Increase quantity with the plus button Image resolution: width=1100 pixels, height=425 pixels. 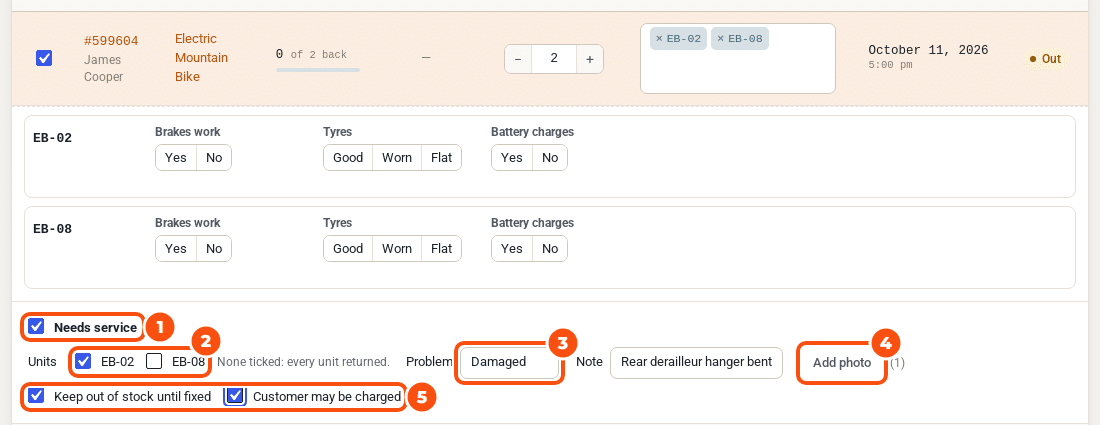click(589, 60)
